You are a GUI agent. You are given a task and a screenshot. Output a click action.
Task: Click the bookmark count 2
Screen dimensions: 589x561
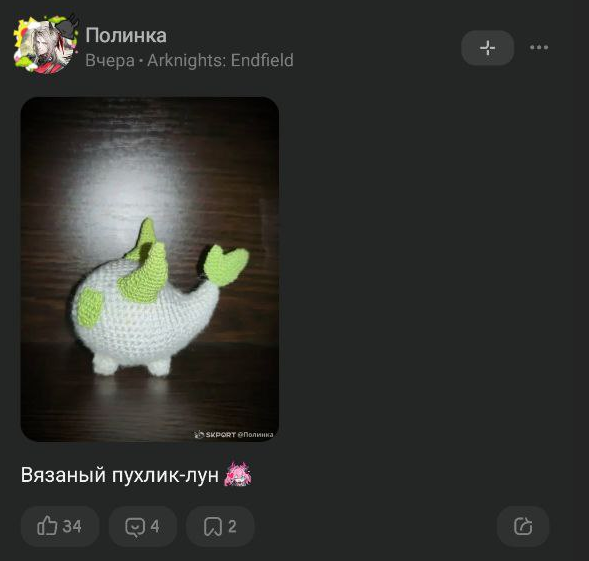coord(232,526)
